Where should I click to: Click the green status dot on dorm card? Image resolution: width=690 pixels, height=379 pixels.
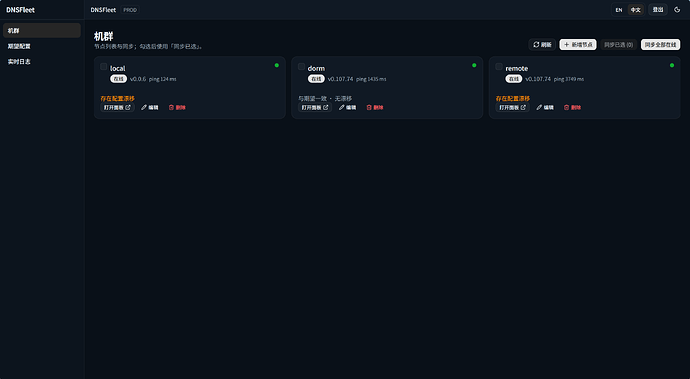(x=474, y=65)
